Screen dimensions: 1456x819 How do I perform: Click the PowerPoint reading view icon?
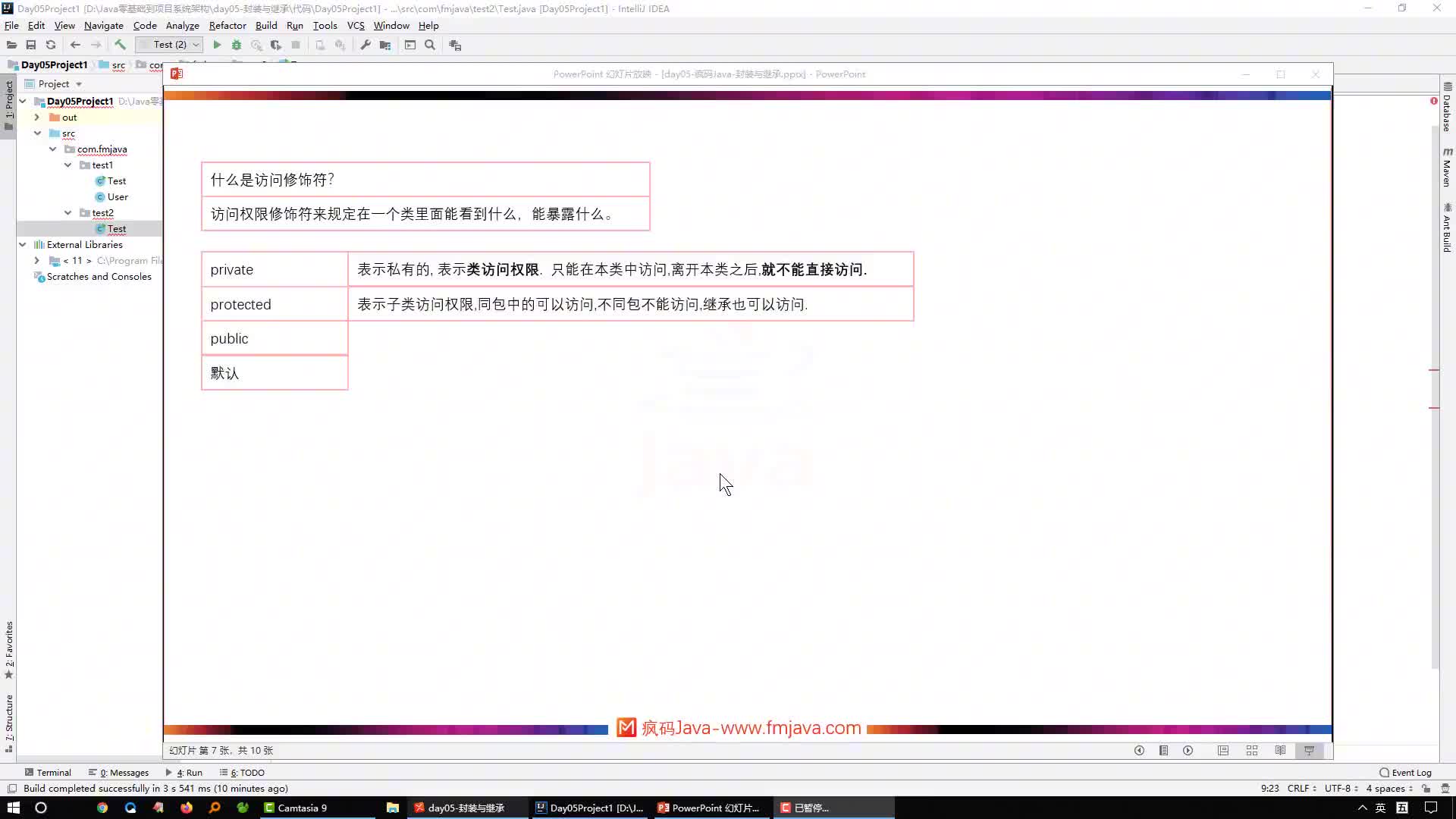1280,750
